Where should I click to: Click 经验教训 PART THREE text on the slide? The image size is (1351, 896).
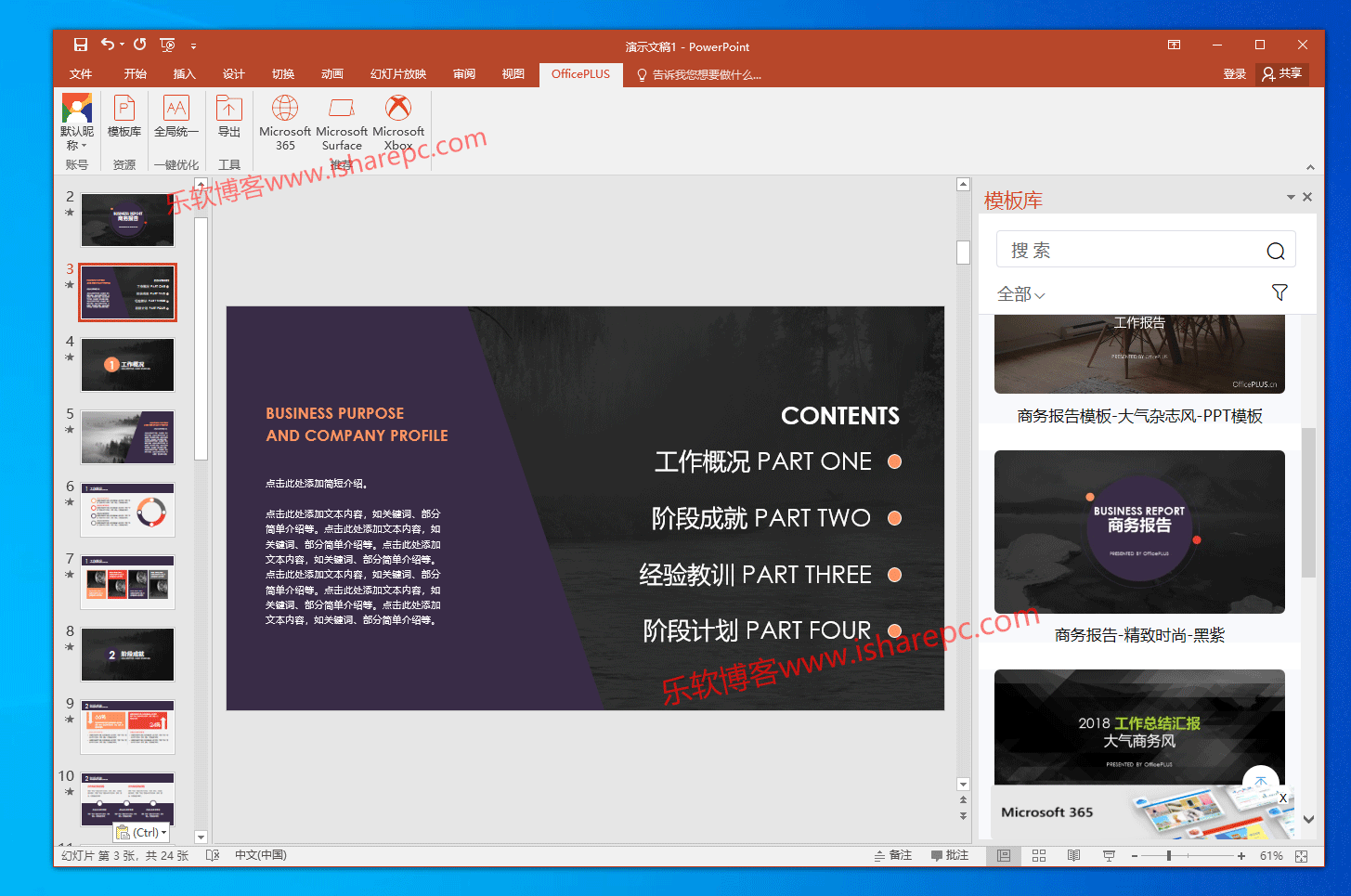756,575
